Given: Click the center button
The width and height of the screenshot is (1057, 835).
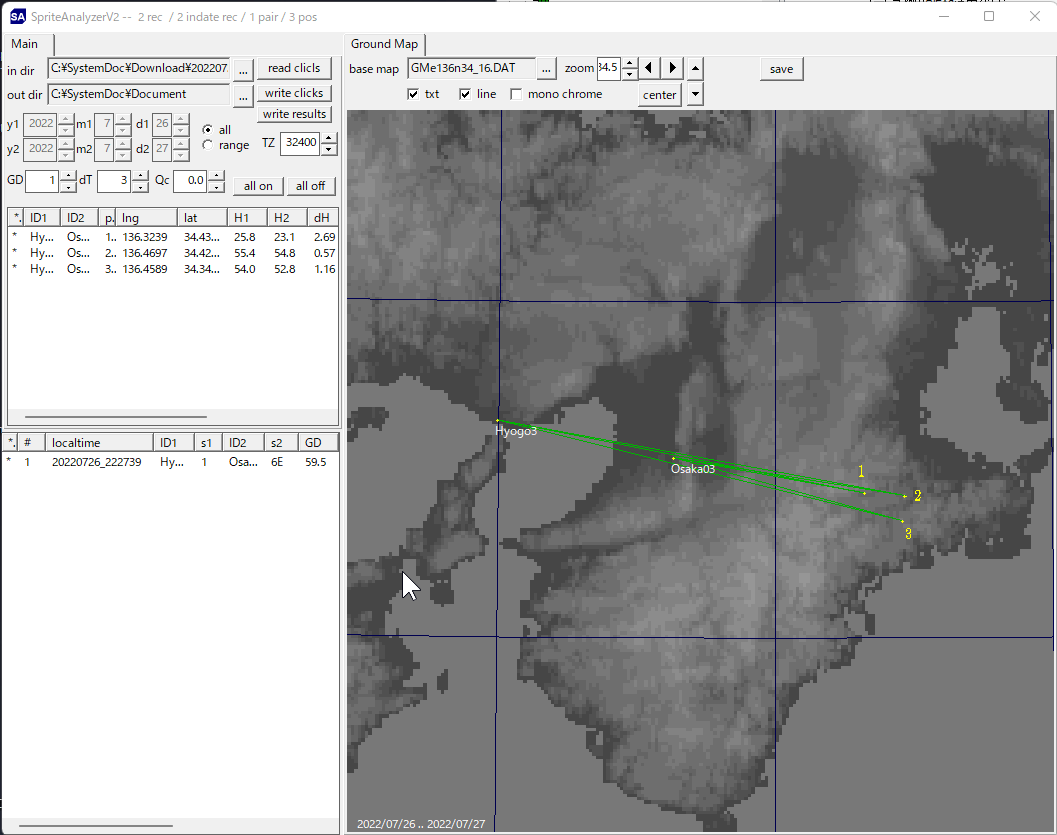Looking at the screenshot, I should (659, 95).
